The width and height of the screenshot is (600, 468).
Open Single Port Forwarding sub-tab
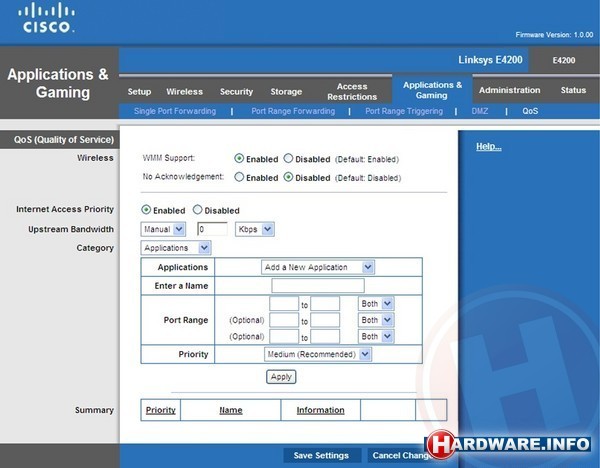[x=175, y=111]
